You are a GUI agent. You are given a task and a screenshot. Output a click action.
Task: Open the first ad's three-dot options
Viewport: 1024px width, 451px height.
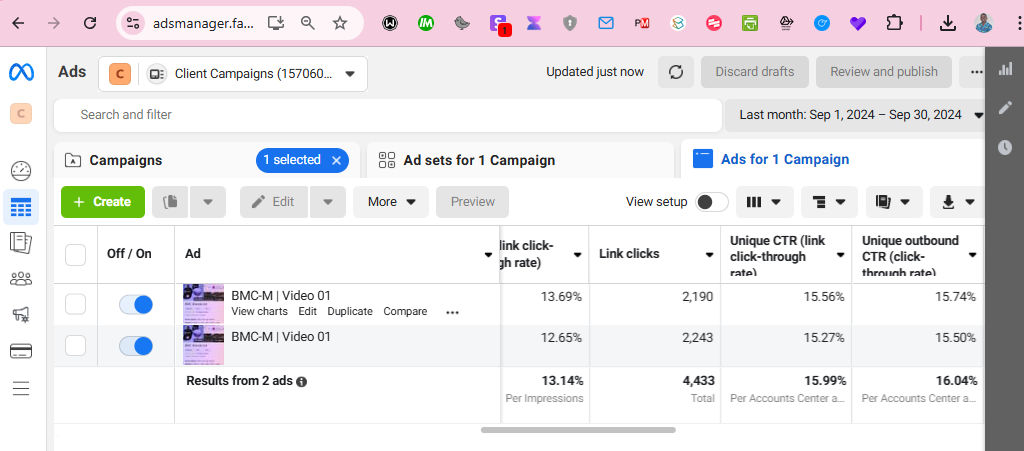(x=453, y=313)
